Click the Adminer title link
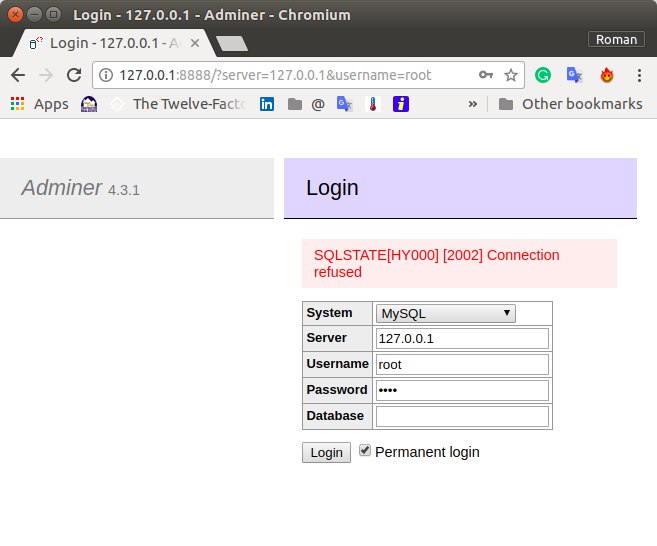Image resolution: width=657 pixels, height=546 pixels. (62, 187)
